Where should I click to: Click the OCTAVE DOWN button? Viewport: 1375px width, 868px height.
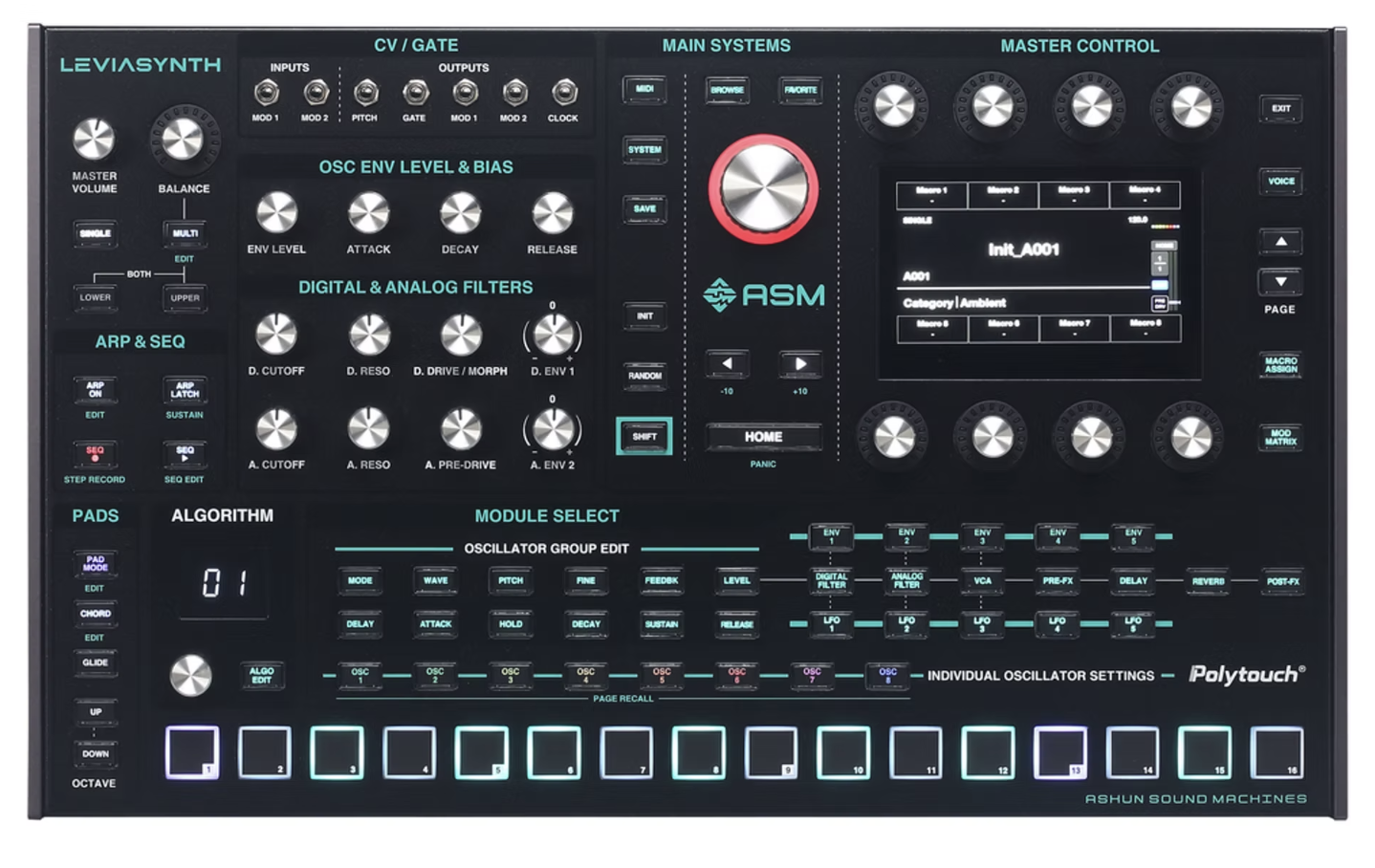[95, 754]
